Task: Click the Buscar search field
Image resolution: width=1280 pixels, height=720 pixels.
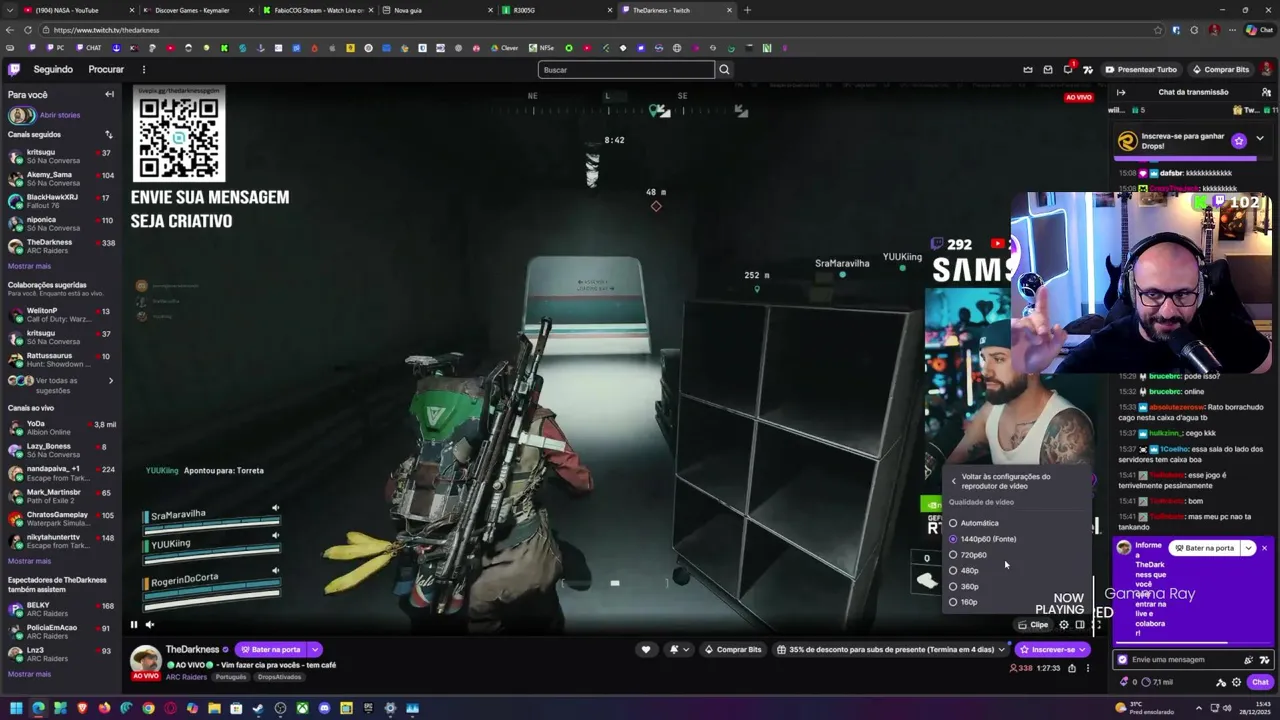Action: [626, 69]
